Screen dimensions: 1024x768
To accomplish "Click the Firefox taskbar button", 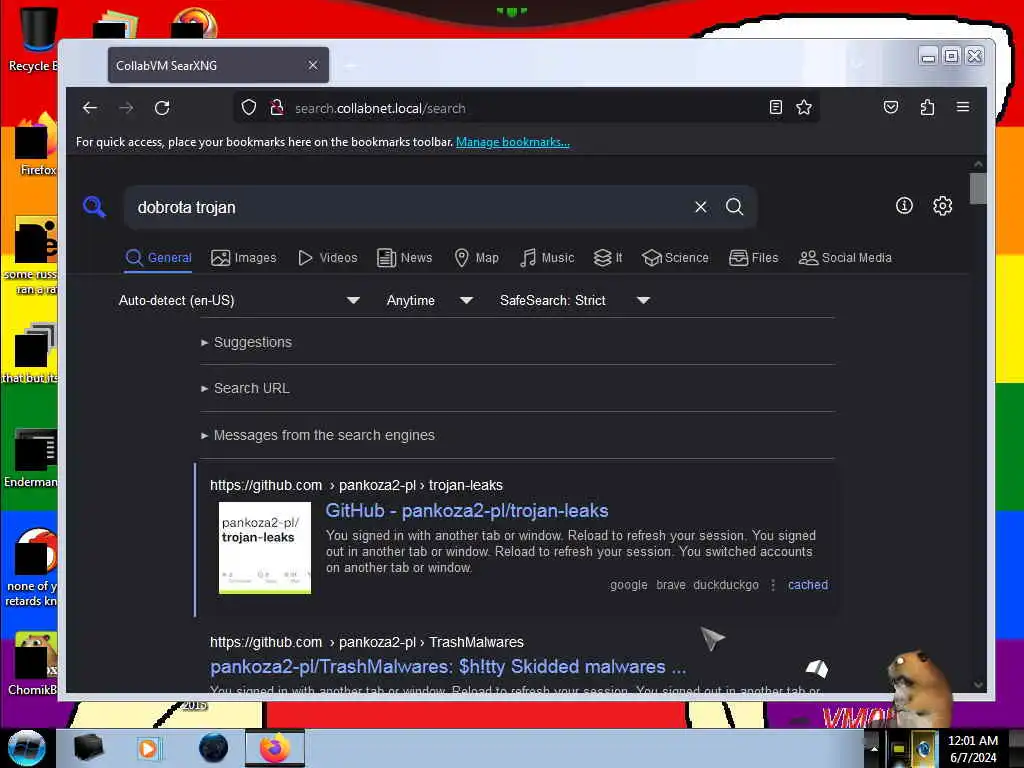I will click(274, 748).
